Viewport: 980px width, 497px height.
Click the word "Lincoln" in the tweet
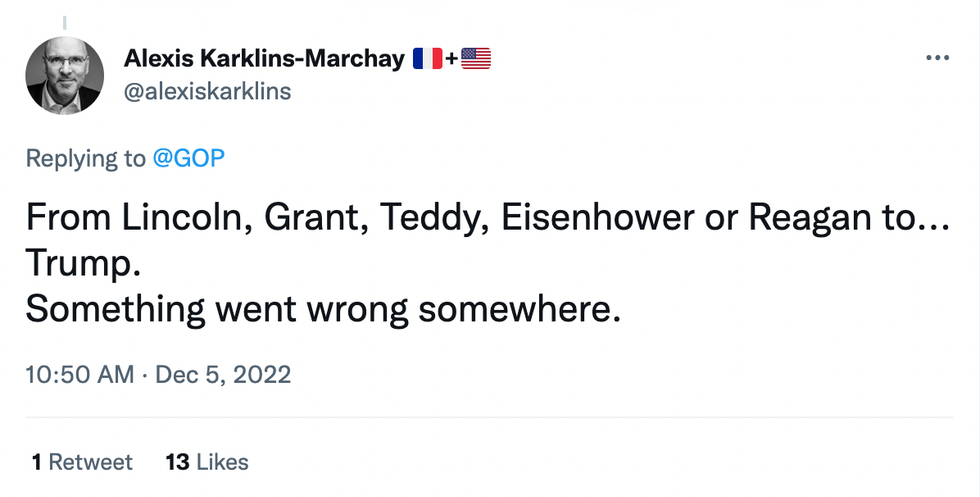click(184, 217)
